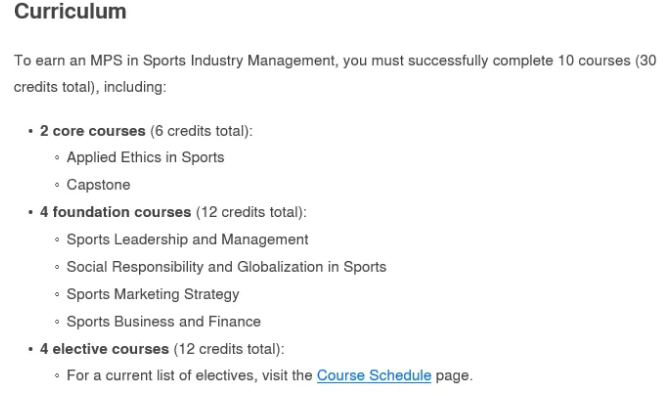Click '(12 credits total)' after elective courses
Screen dimensions: 667x396
(229, 349)
